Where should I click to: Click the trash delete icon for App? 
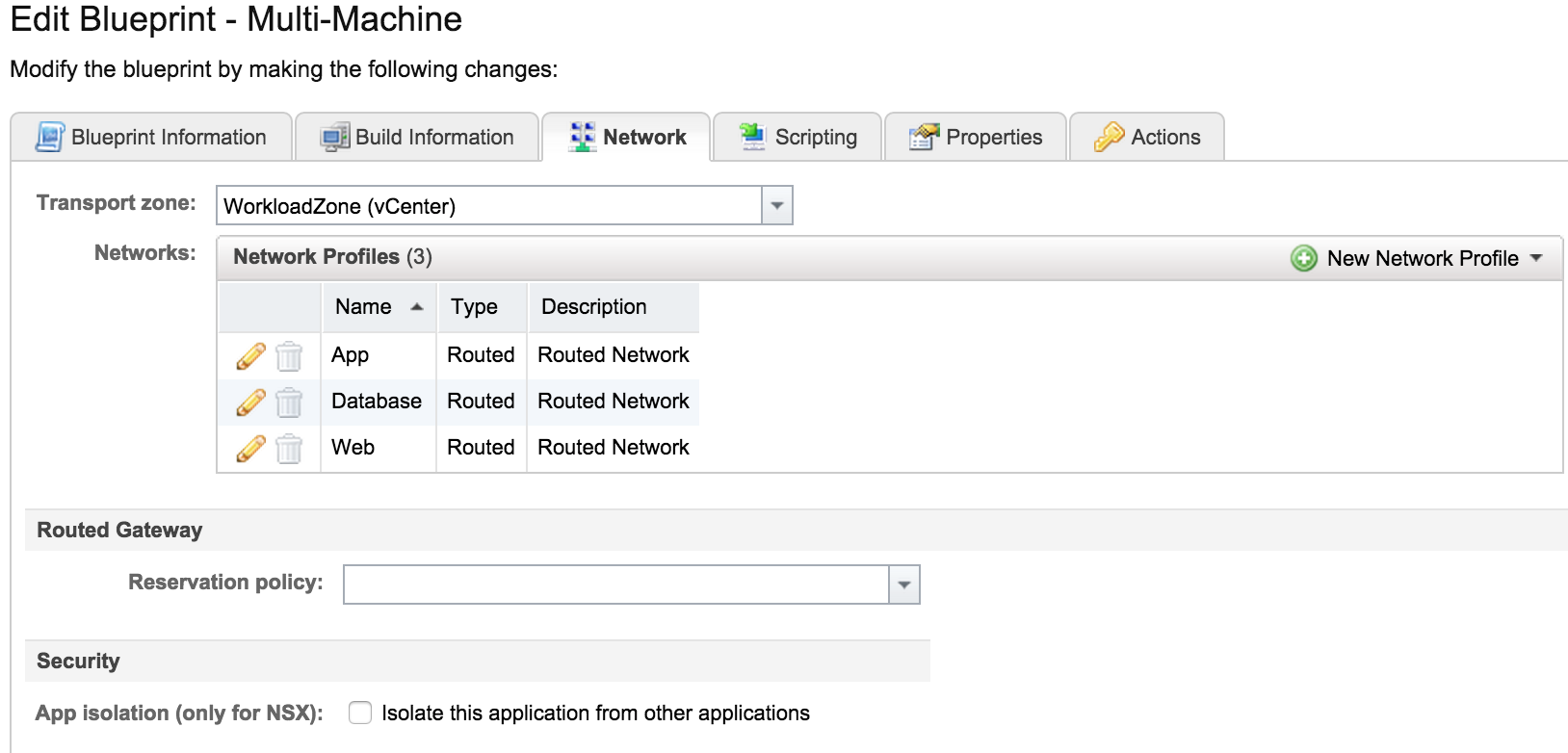coord(289,356)
